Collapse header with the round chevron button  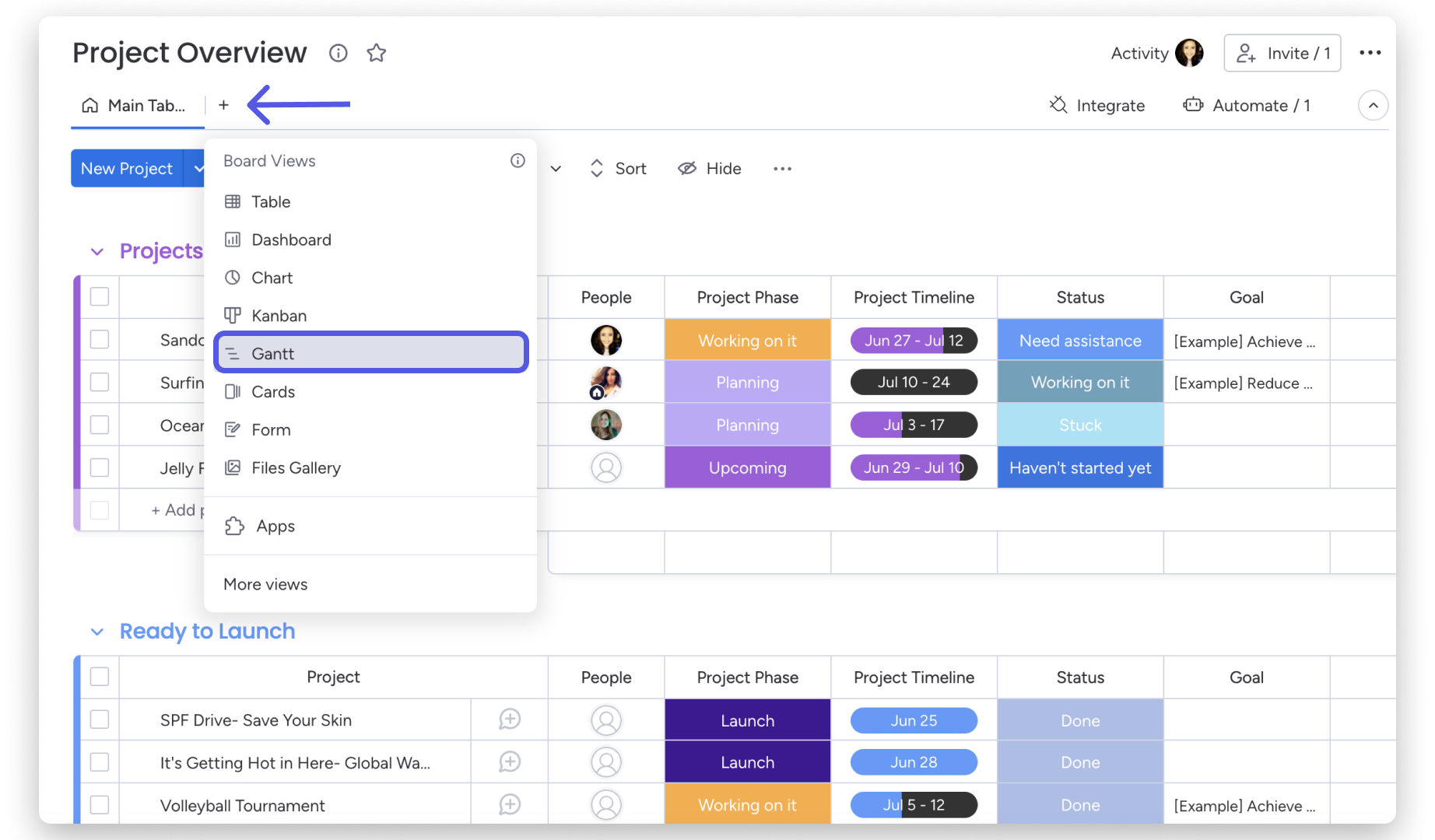point(1373,105)
